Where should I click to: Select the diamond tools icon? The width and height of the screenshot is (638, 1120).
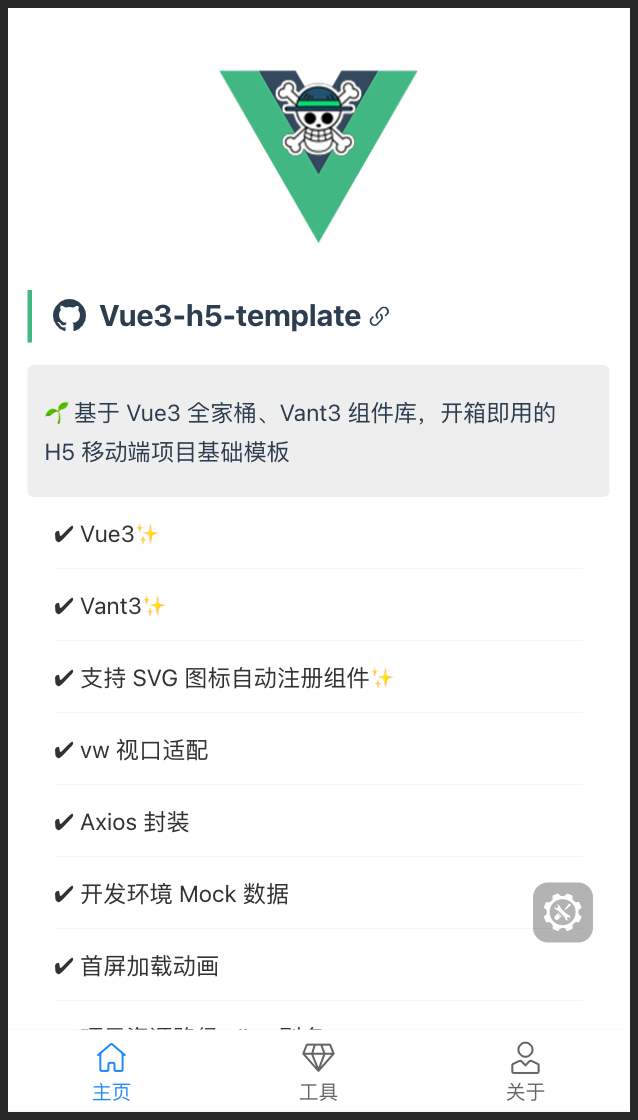[x=319, y=1057]
